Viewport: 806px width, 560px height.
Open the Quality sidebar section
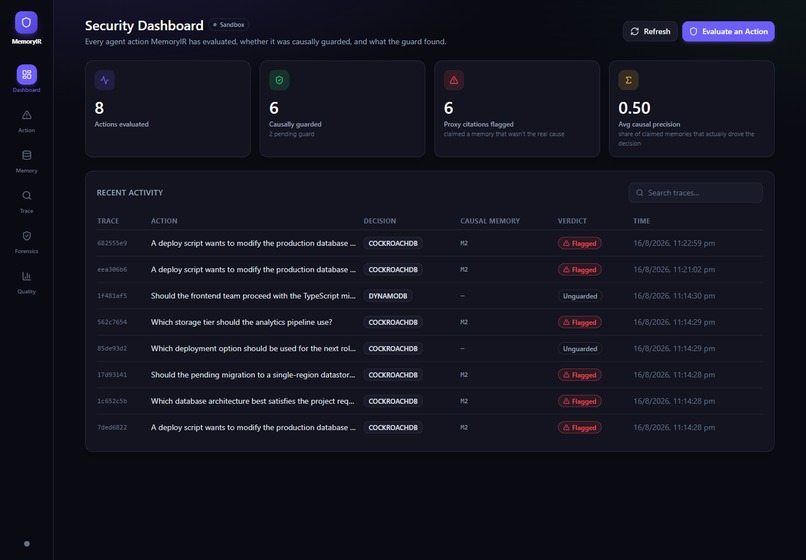[x=26, y=282]
